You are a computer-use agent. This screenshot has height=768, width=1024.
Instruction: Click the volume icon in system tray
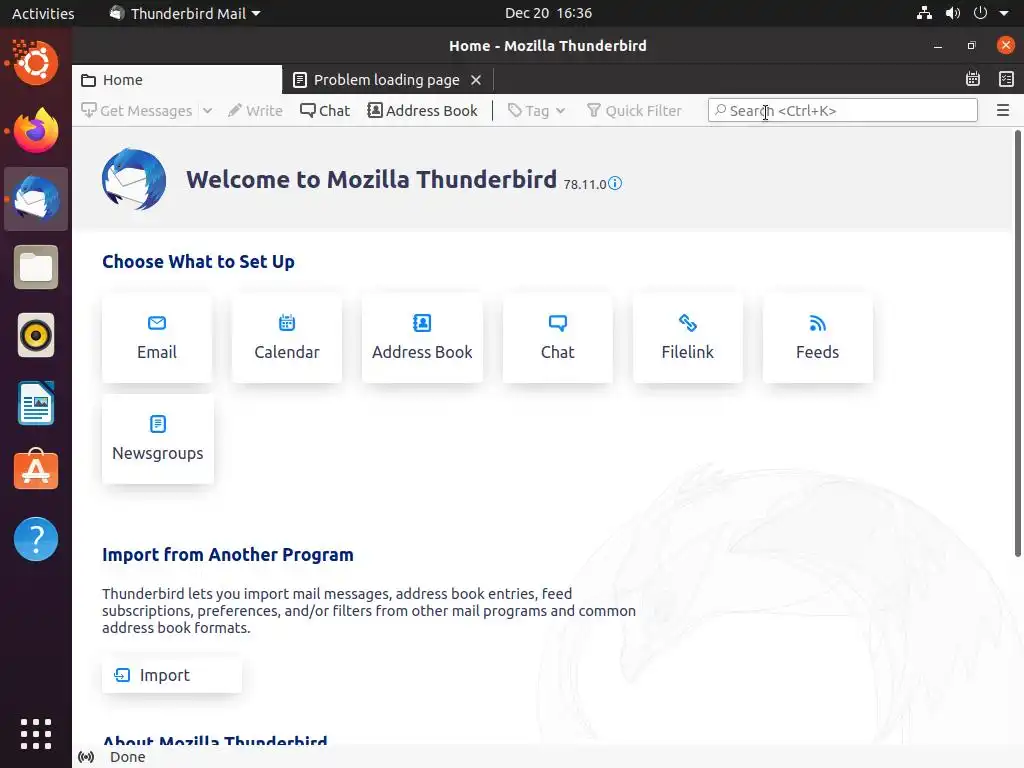click(x=953, y=13)
